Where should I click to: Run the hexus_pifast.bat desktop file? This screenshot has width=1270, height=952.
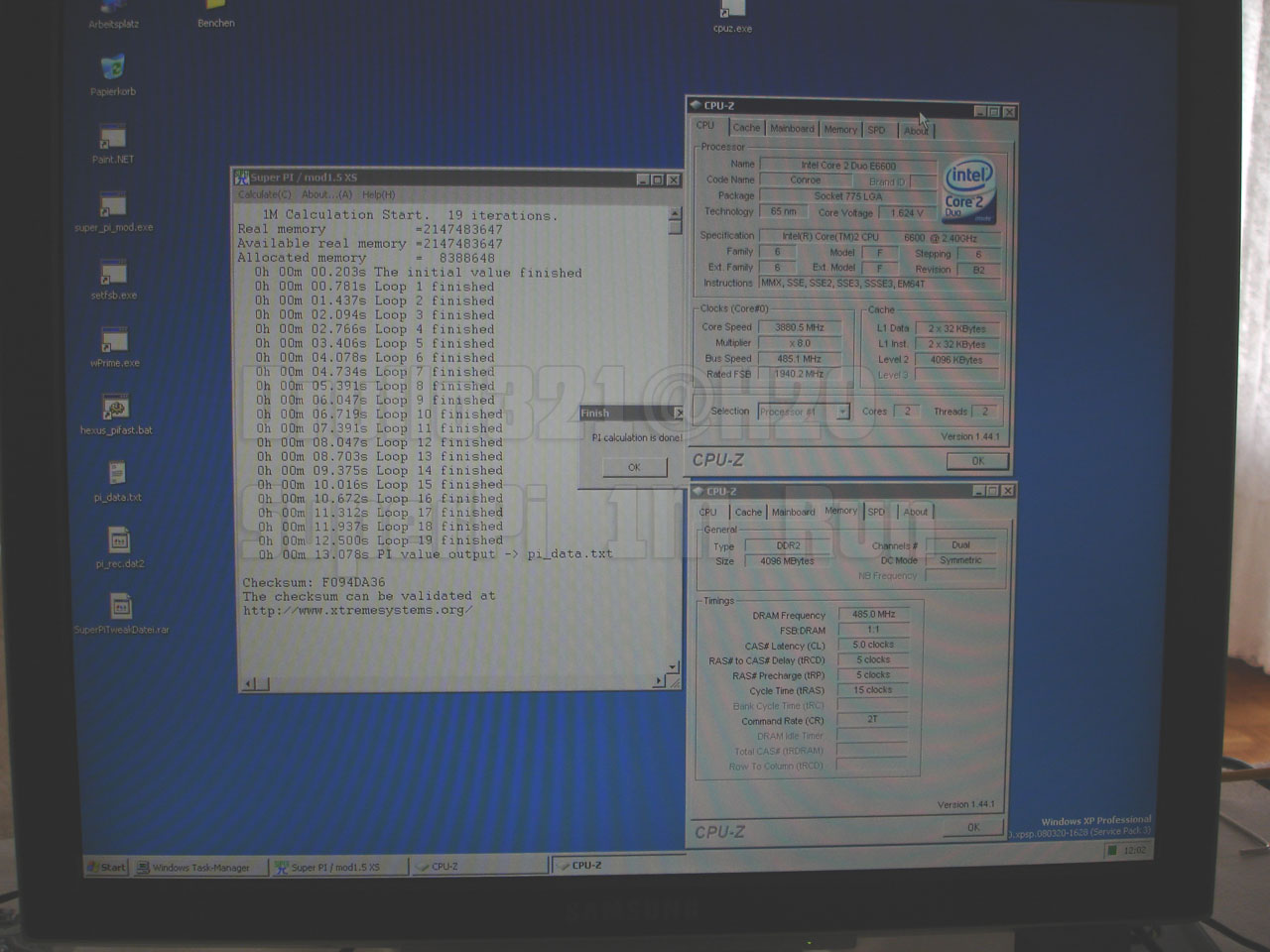point(116,415)
